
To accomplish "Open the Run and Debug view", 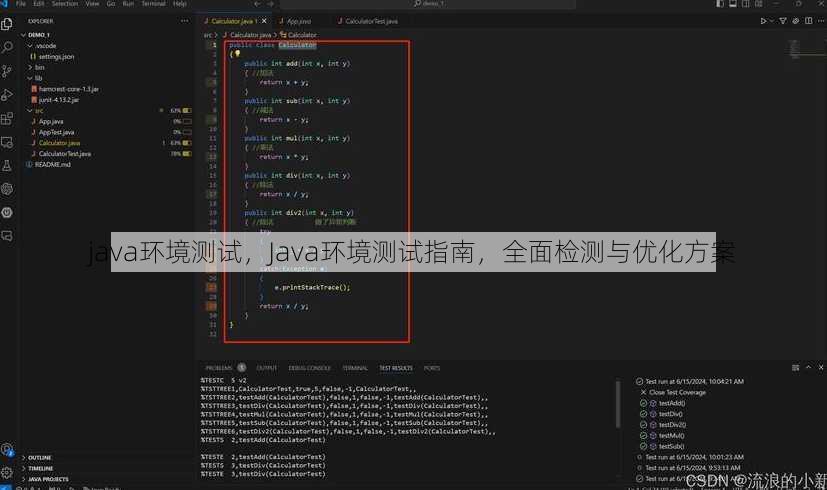I will (x=7, y=95).
